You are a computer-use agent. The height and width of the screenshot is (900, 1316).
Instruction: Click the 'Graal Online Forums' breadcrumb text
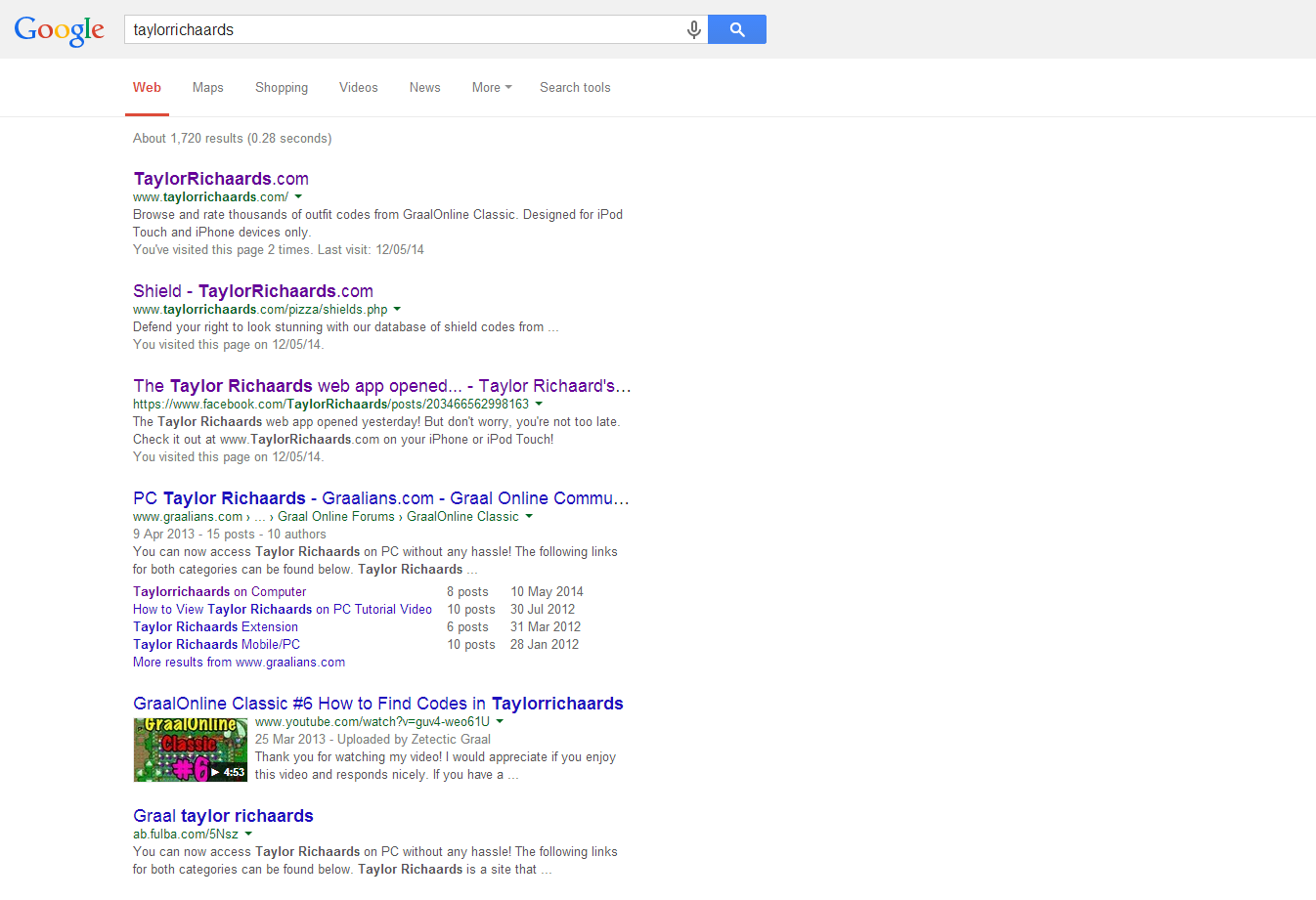click(336, 517)
